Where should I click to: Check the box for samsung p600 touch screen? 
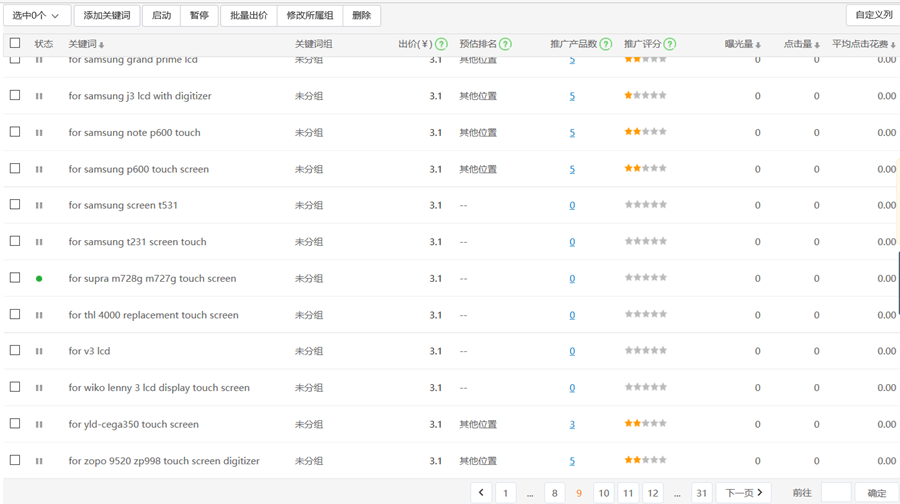[x=15, y=168]
